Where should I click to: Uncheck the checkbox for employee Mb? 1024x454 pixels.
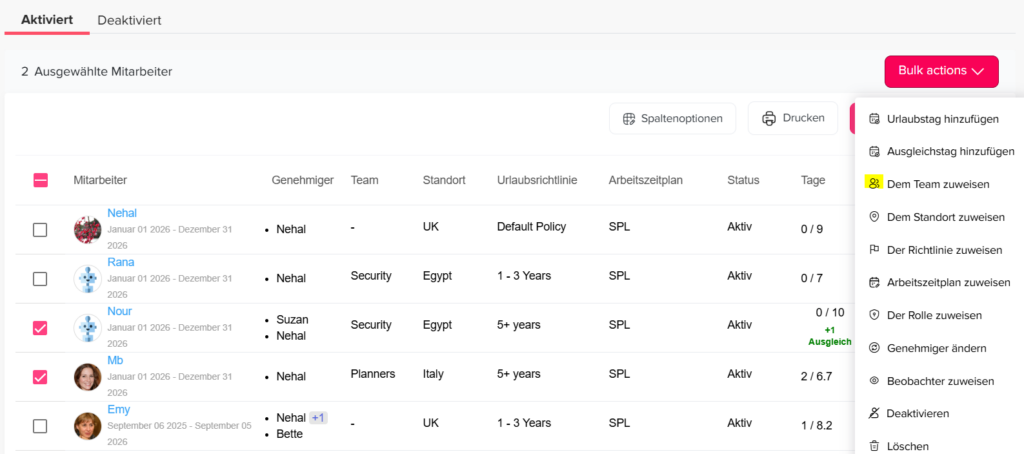[40, 377]
